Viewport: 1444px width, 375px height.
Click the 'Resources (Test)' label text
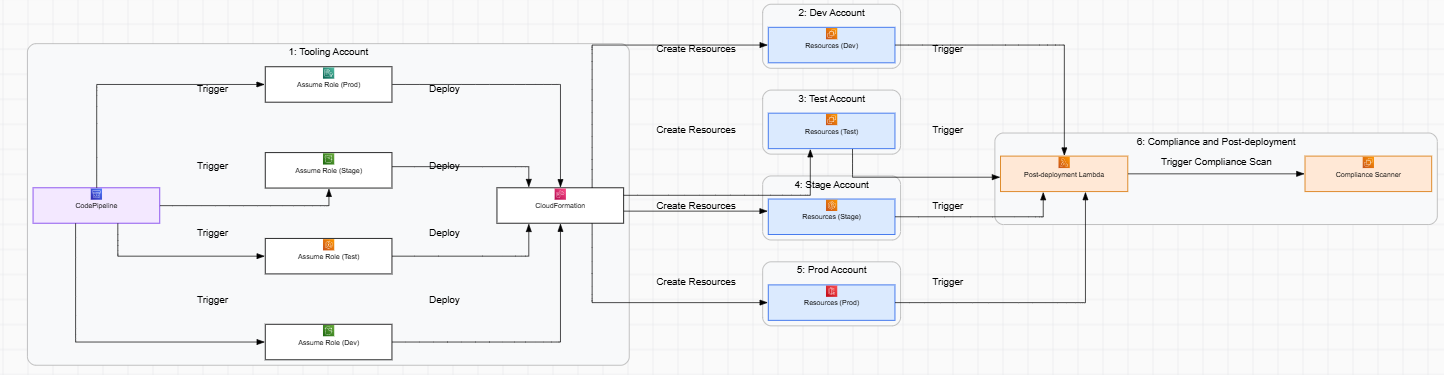(831, 132)
